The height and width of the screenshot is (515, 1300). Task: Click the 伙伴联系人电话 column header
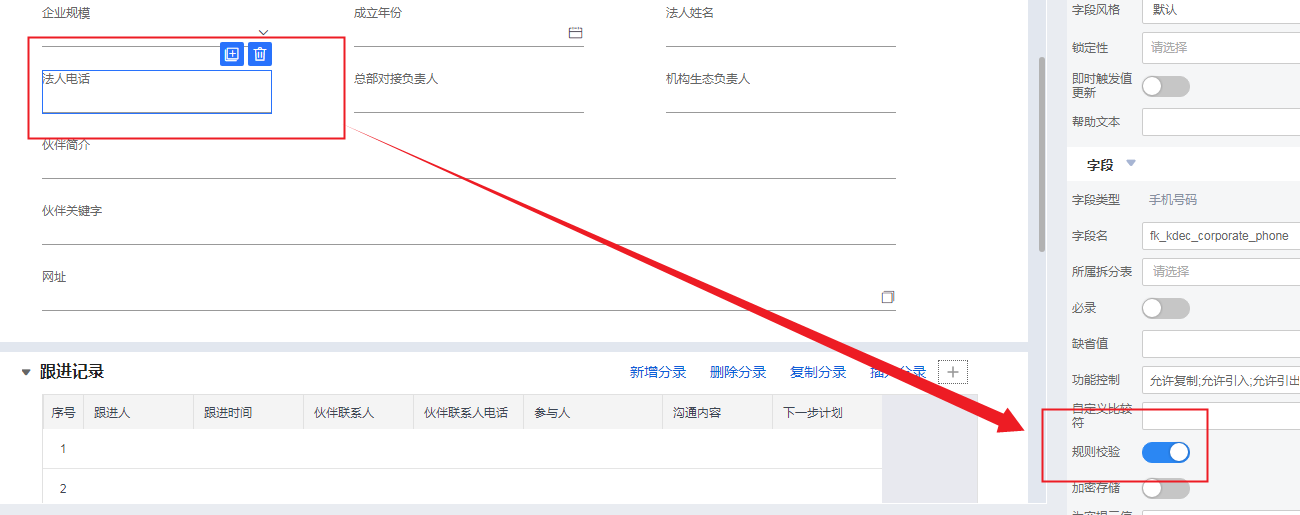click(x=469, y=412)
